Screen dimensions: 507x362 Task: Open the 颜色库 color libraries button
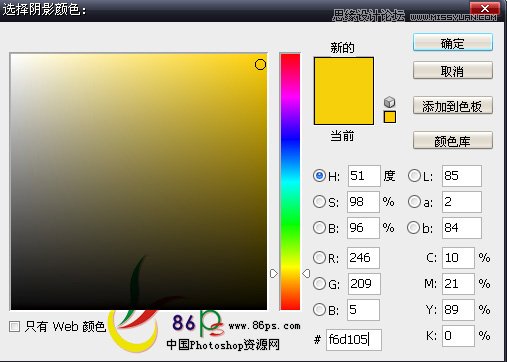point(453,141)
